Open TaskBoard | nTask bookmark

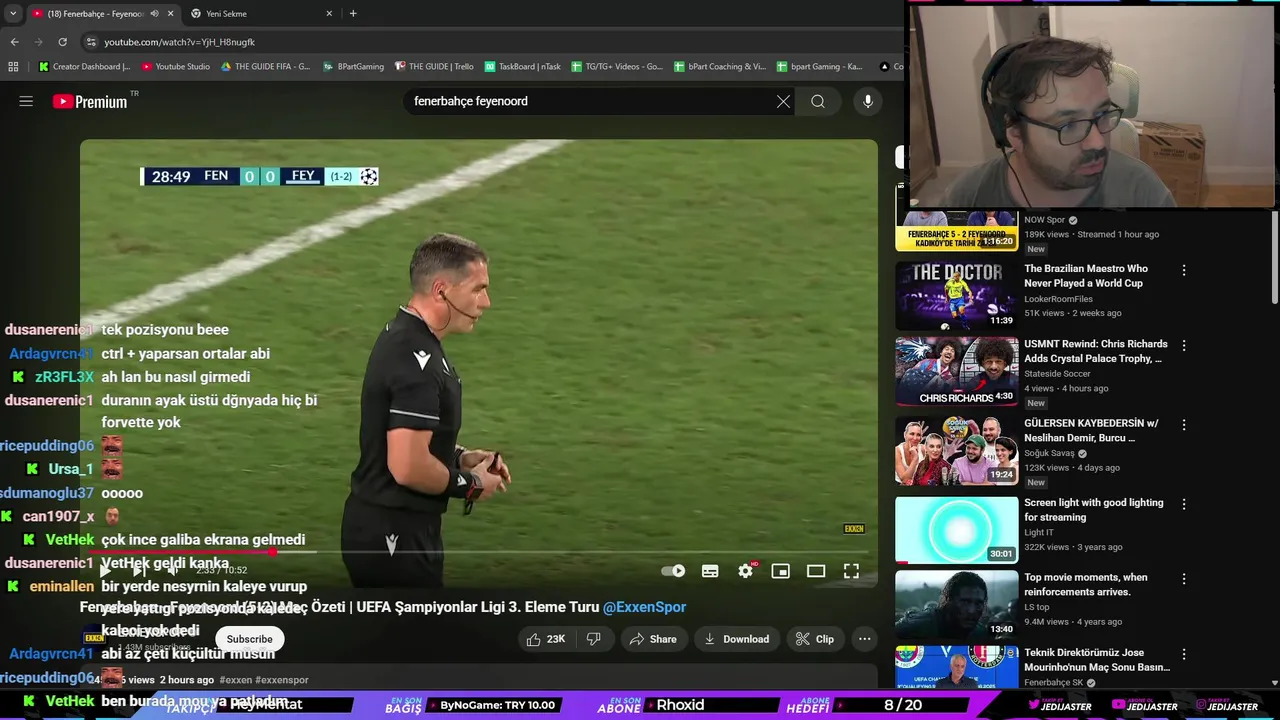[x=521, y=66]
